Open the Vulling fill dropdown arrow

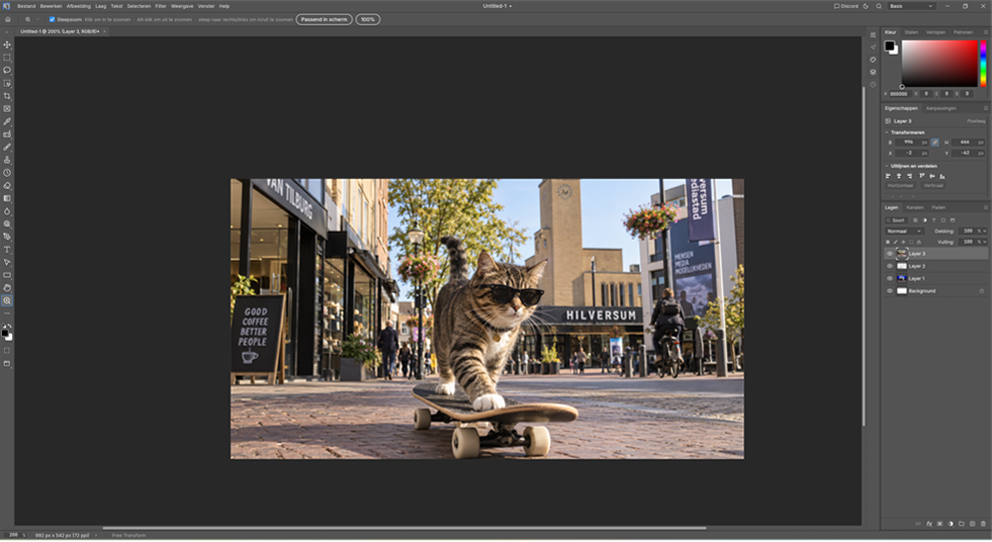pos(983,242)
